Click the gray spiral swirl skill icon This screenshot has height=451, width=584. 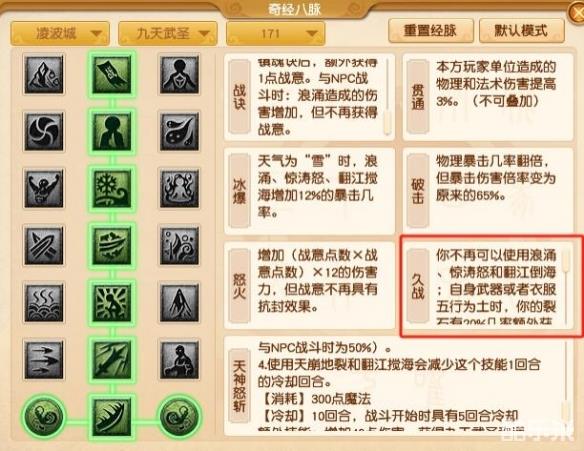44,131
